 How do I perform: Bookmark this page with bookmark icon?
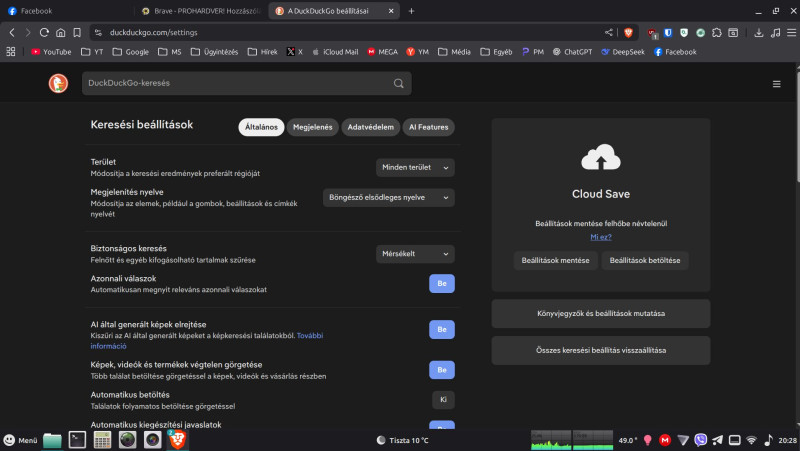point(77,32)
